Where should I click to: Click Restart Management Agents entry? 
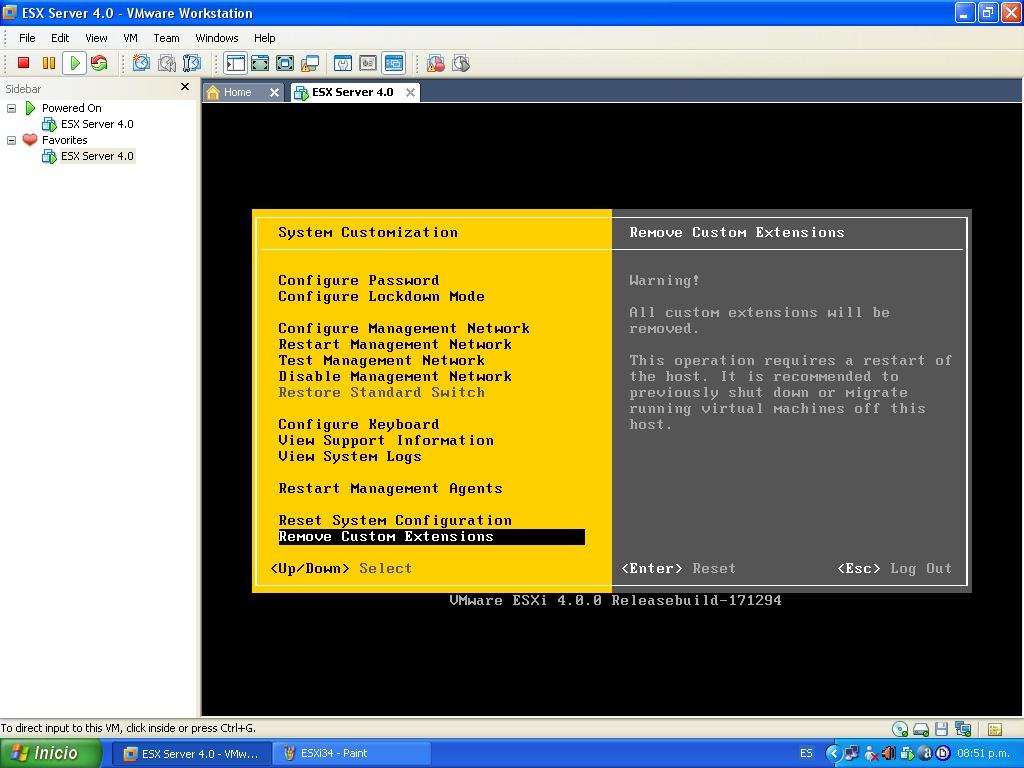(x=390, y=488)
